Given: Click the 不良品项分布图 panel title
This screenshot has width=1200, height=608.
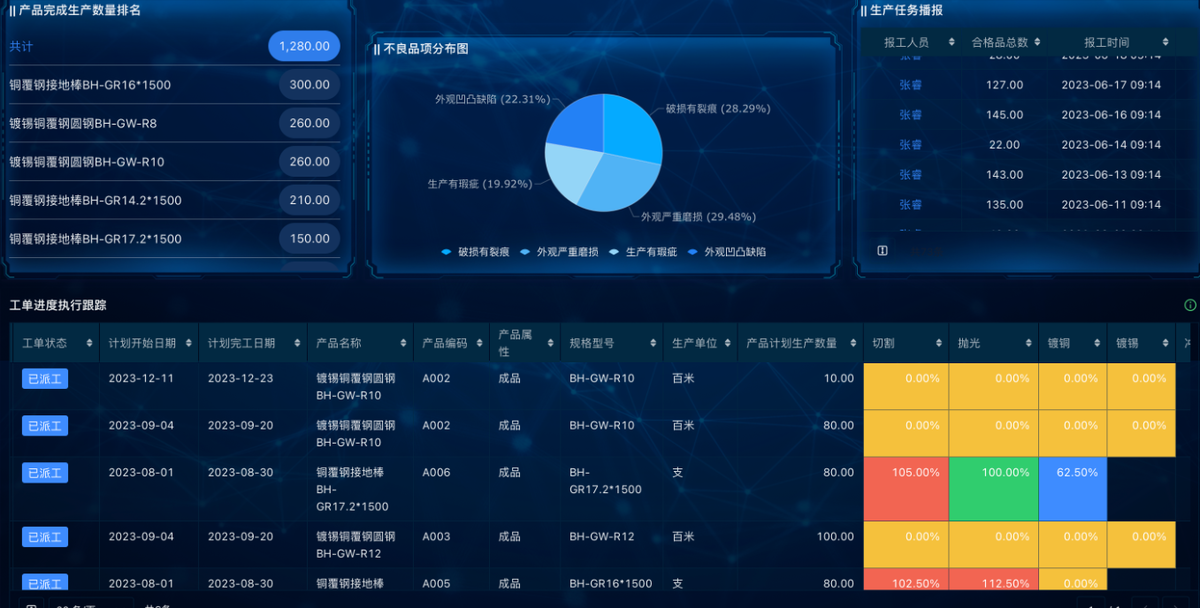Looking at the screenshot, I should click(426, 48).
